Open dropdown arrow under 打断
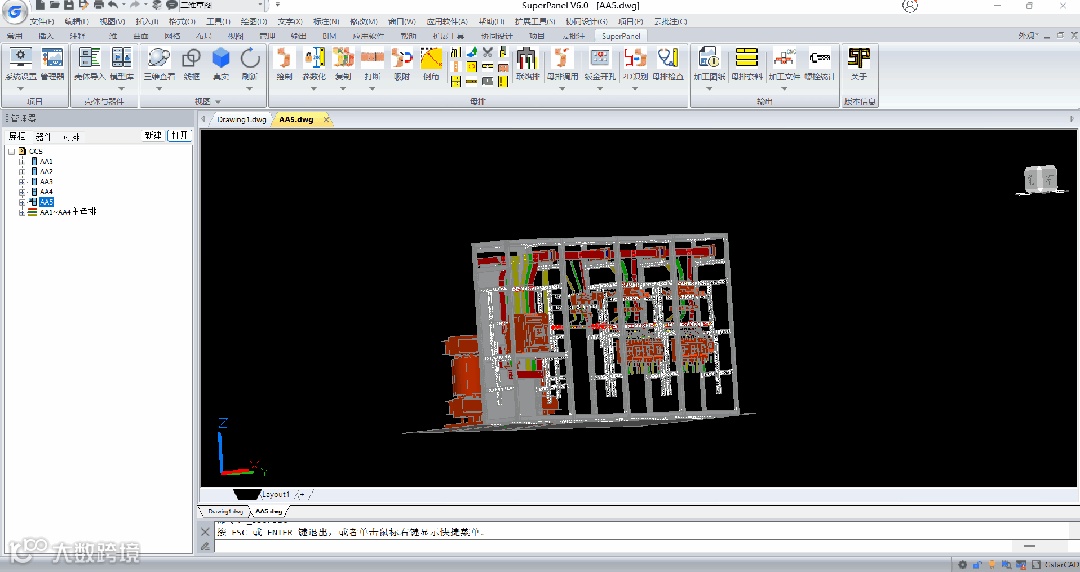This screenshot has height=572, width=1080. (372, 88)
